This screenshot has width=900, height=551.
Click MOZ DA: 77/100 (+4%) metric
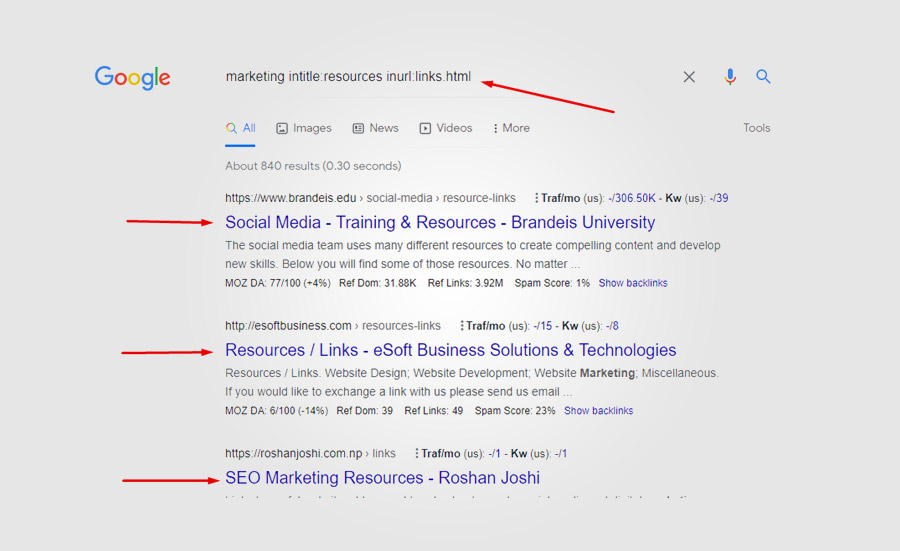tap(278, 283)
